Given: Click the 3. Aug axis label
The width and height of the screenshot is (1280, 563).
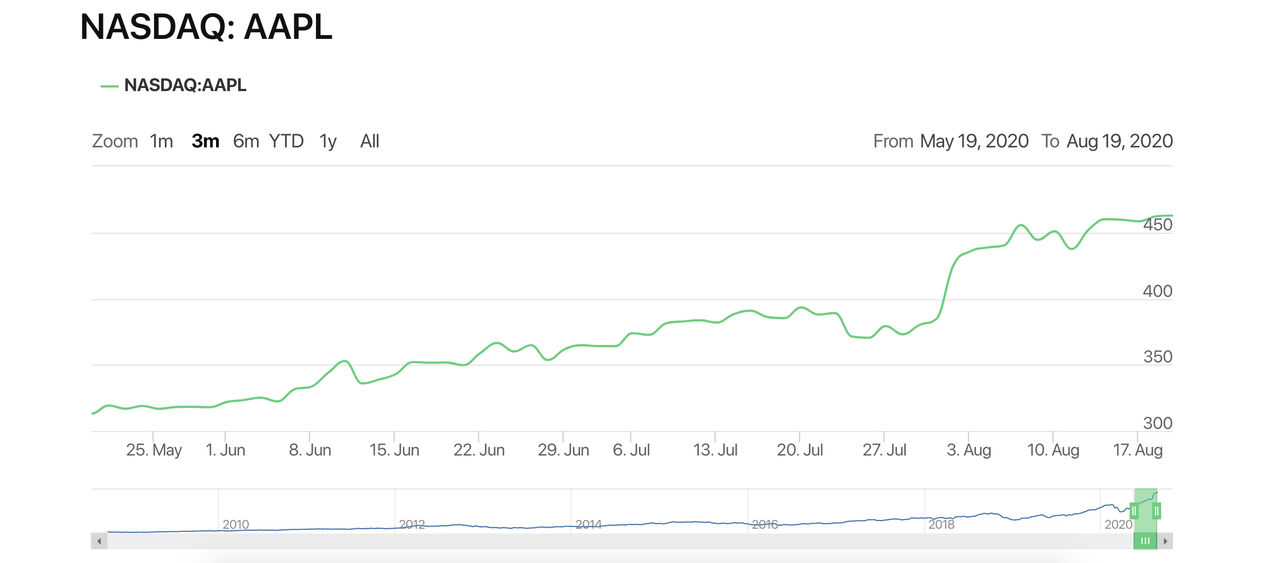Looking at the screenshot, I should click(969, 450).
